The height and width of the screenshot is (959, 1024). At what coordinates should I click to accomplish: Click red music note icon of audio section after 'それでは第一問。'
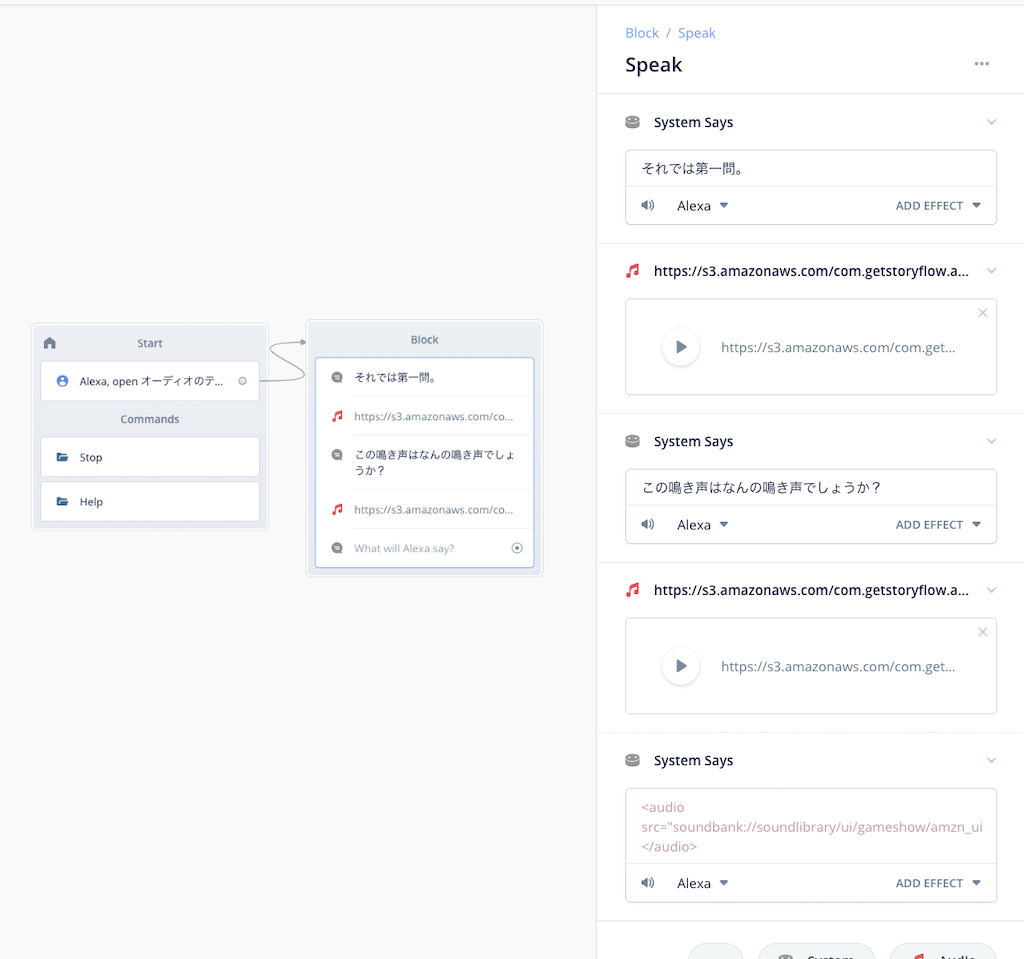coord(632,270)
